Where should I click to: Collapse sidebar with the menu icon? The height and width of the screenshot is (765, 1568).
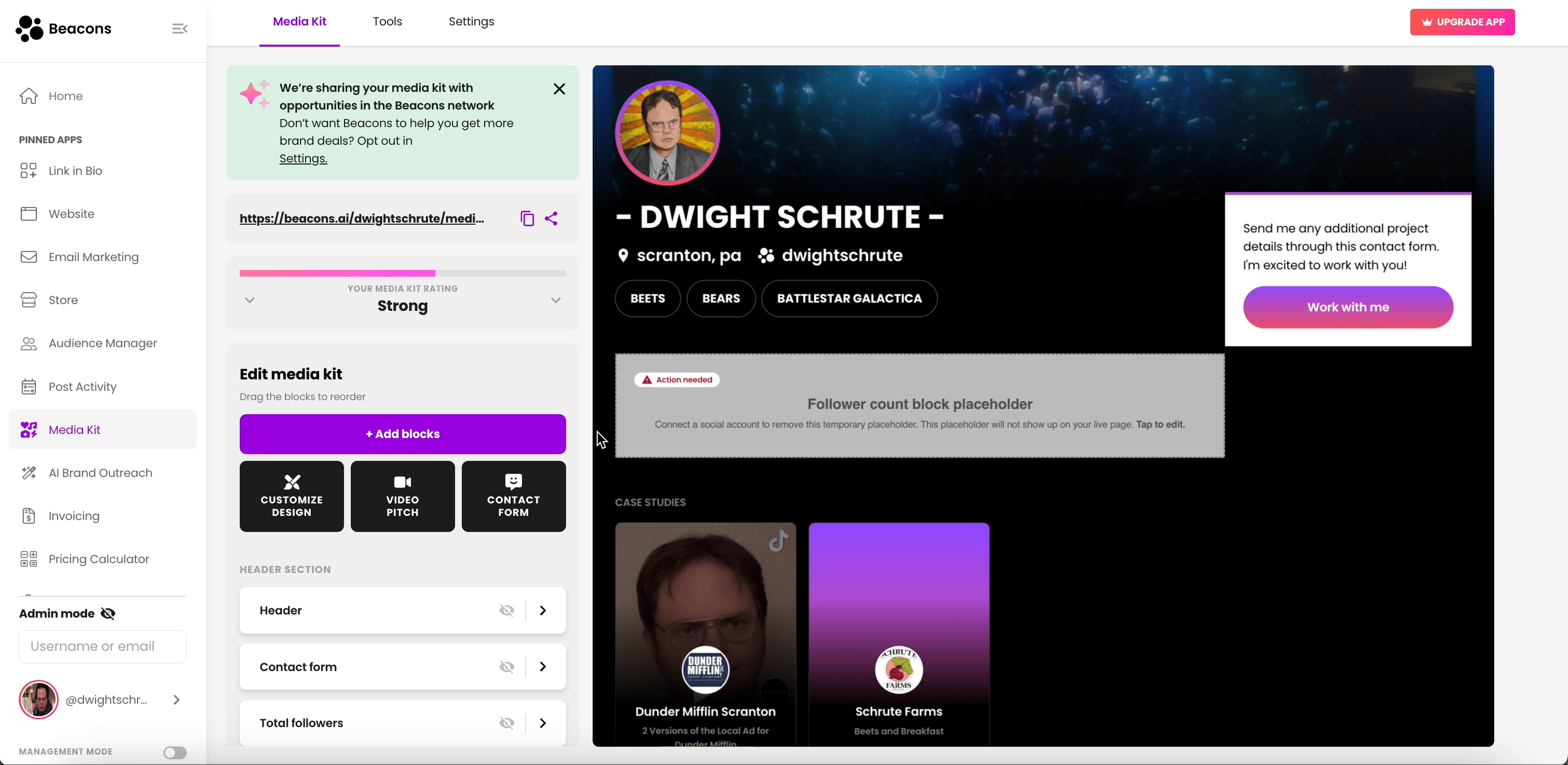click(x=180, y=29)
